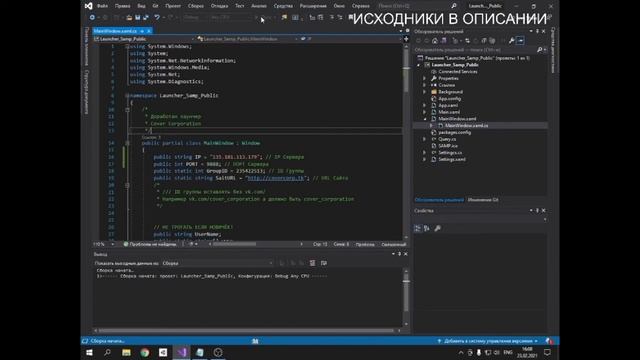Screen dimensions: 640x360
Task: Click the Visual Studio logo icon
Action: point(89,6)
